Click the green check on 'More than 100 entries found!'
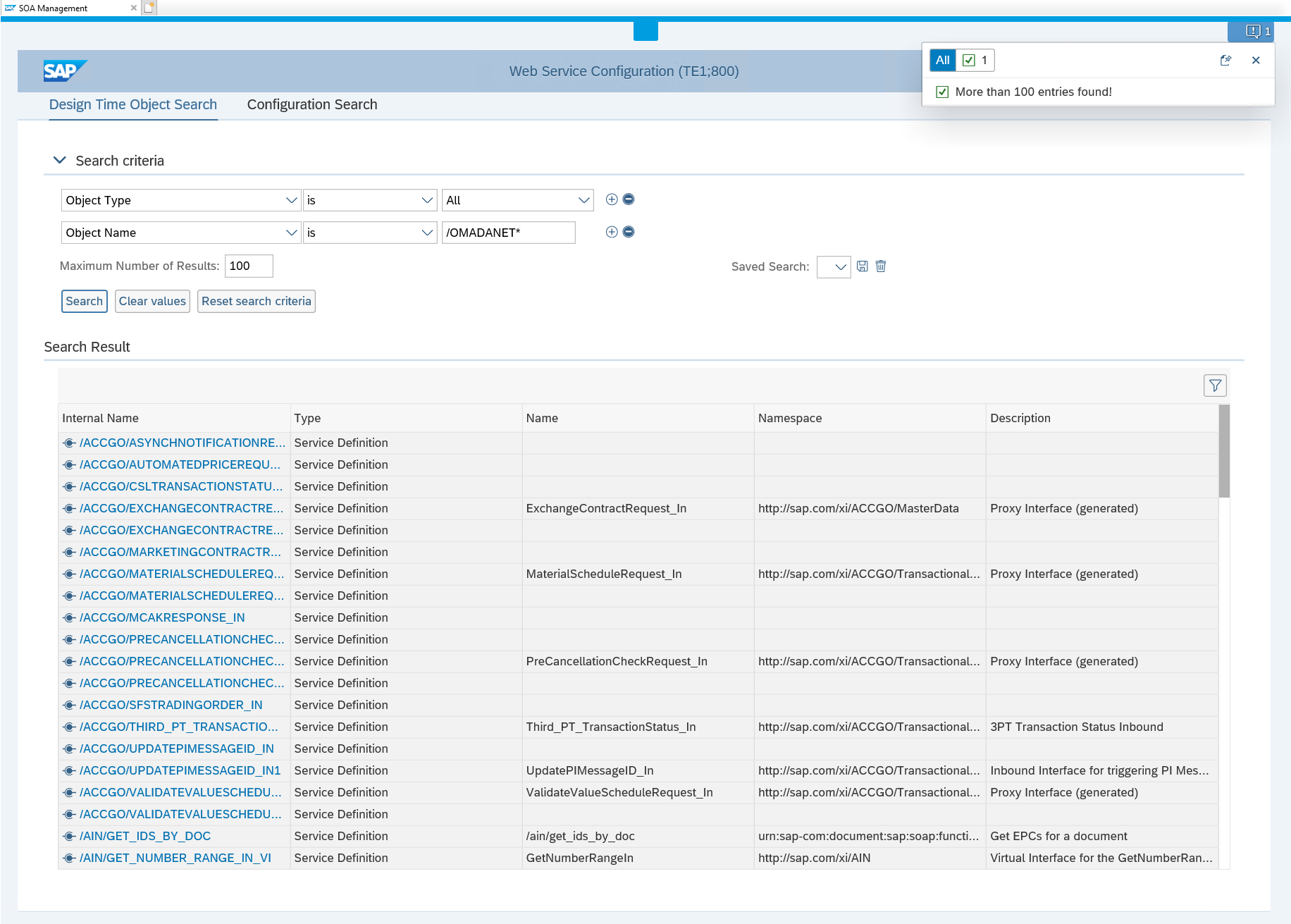 coord(942,92)
